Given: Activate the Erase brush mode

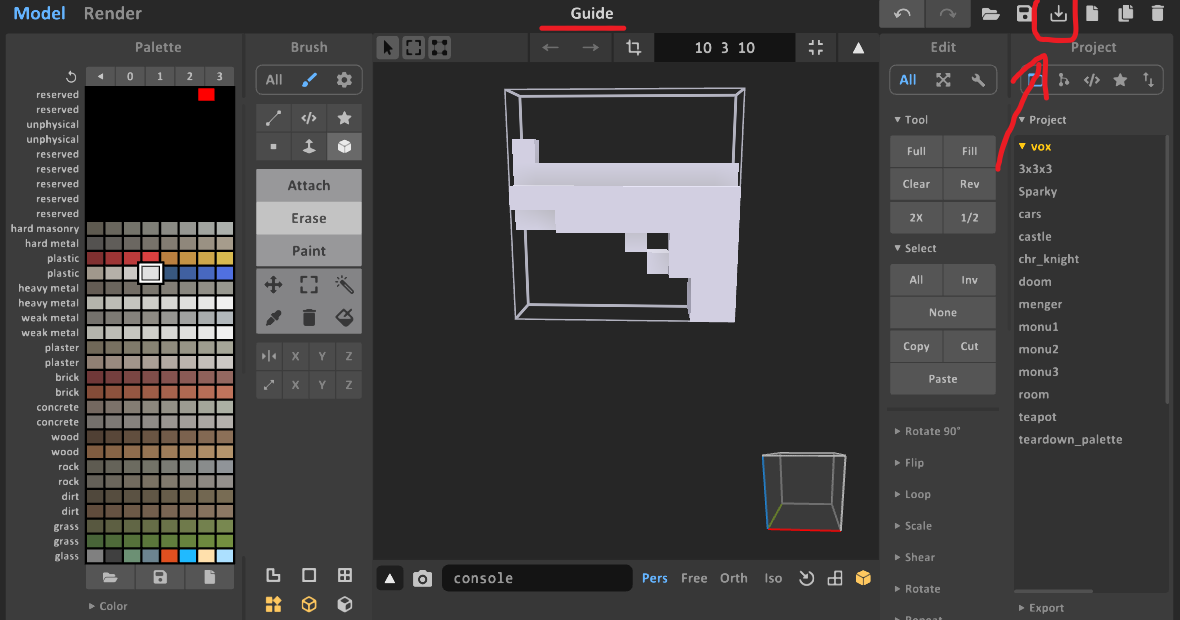Looking at the screenshot, I should (309, 218).
